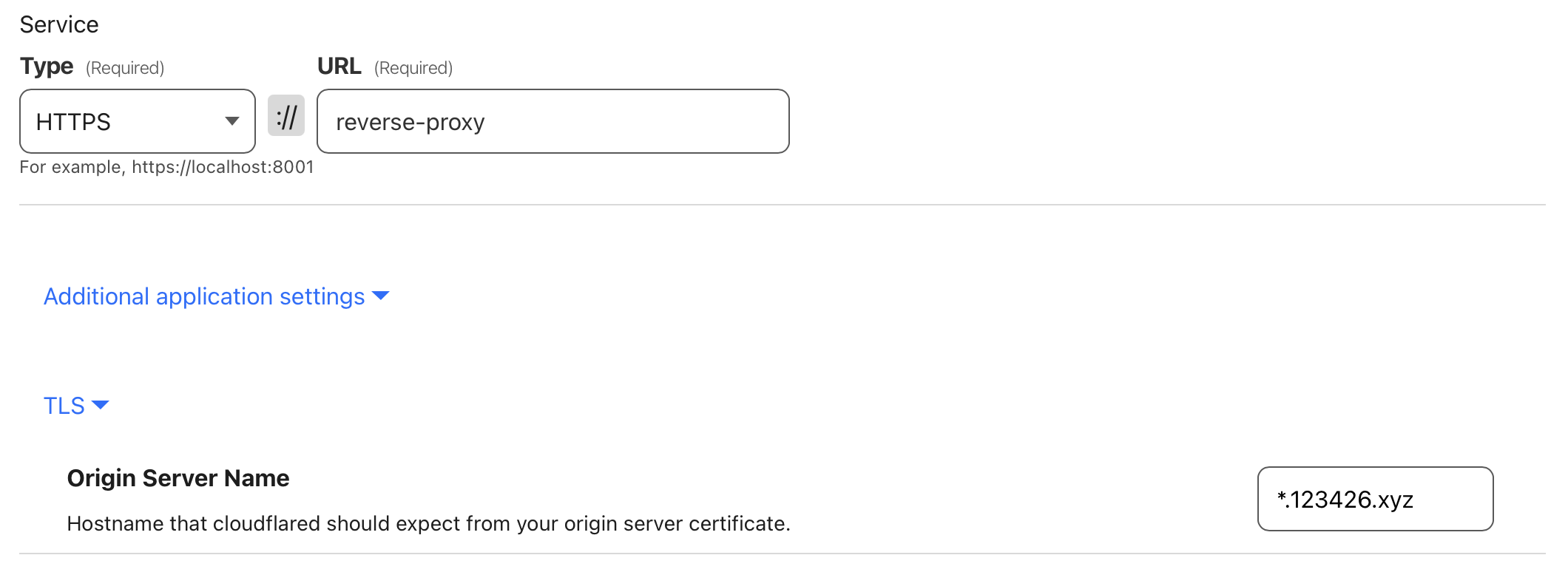Click the cloudflared hostname description text
Image resolution: width=1568 pixels, height=572 pixels.
[x=429, y=523]
